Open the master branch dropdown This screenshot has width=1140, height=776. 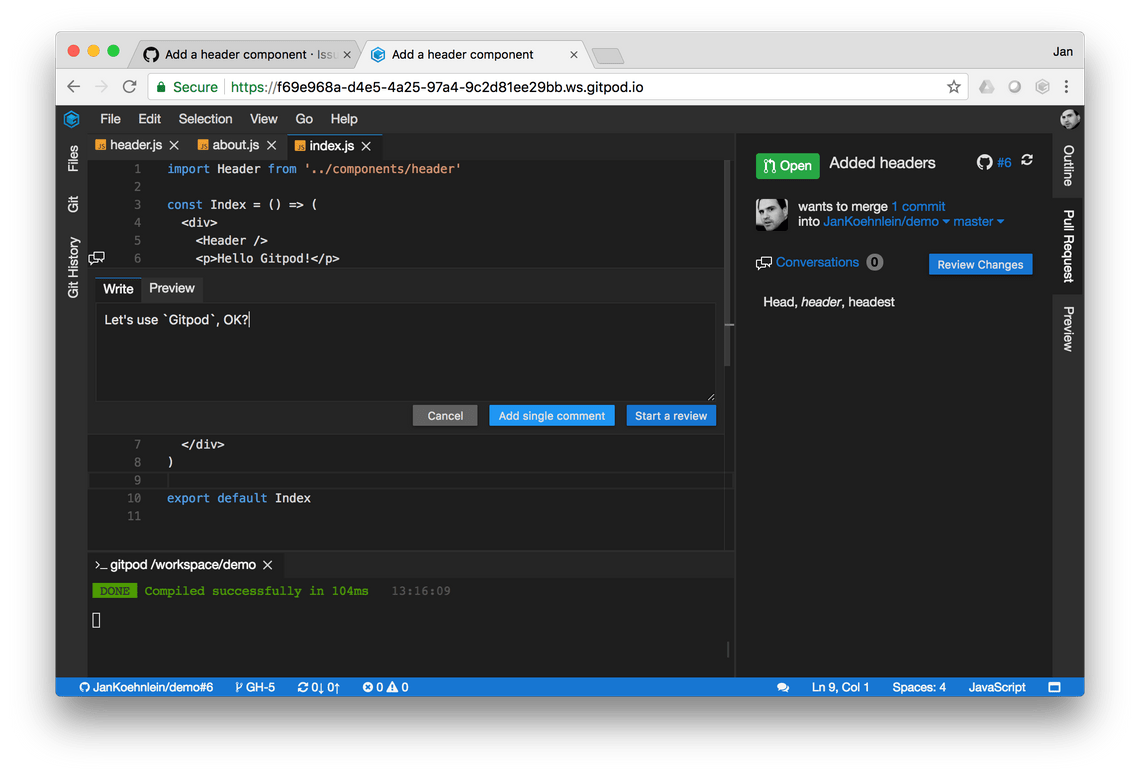(979, 222)
